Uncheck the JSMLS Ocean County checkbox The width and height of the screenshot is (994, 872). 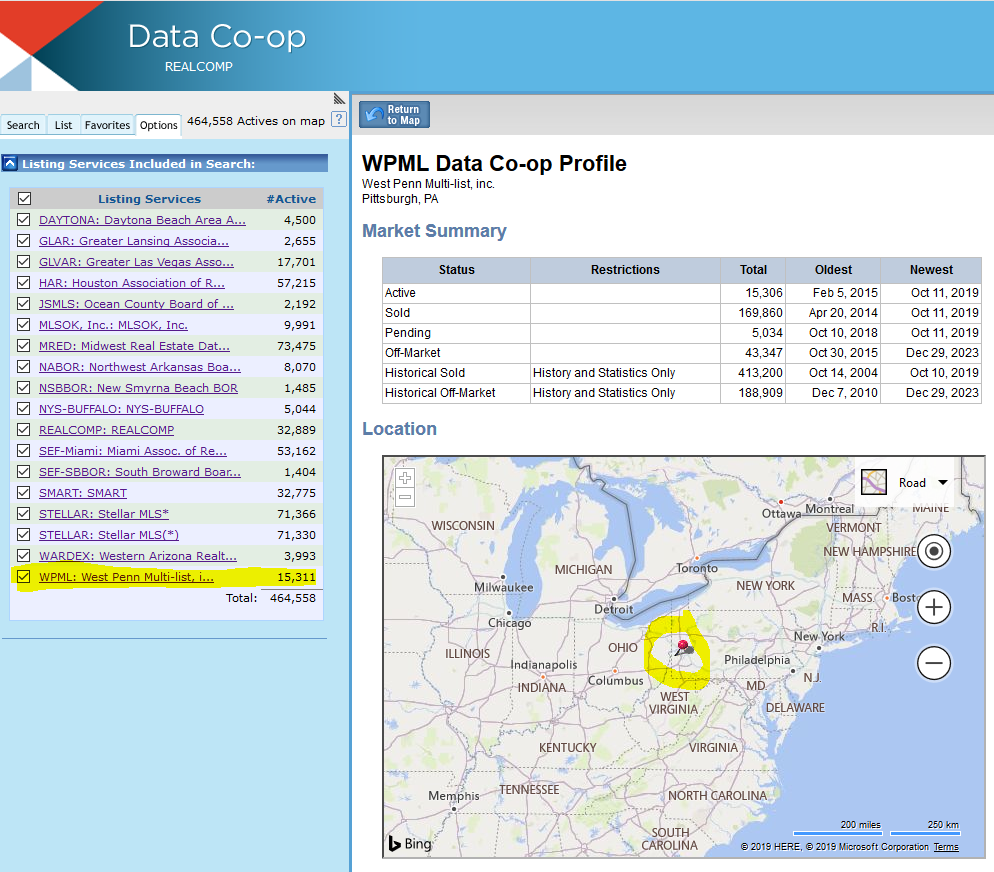[x=23, y=303]
